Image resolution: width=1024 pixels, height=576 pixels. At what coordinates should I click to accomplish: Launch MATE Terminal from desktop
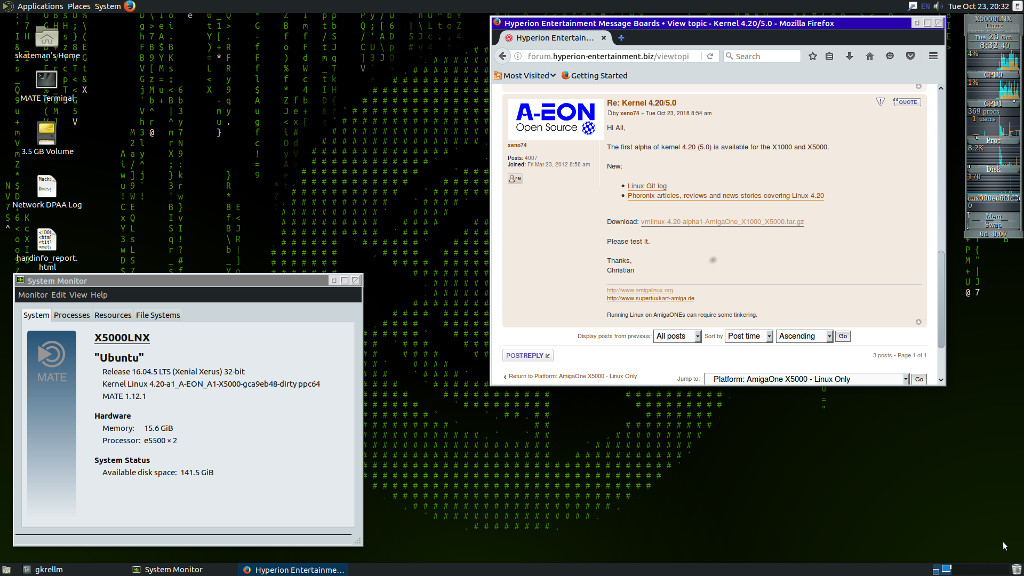(46, 86)
